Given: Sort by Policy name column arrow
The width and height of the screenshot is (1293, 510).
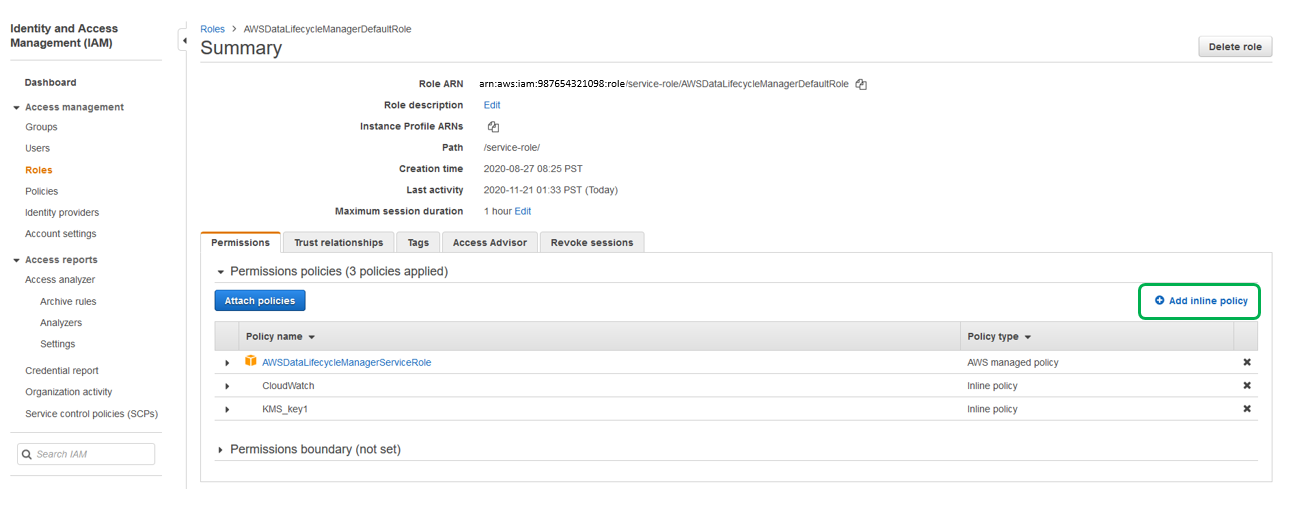Looking at the screenshot, I should 311,337.
